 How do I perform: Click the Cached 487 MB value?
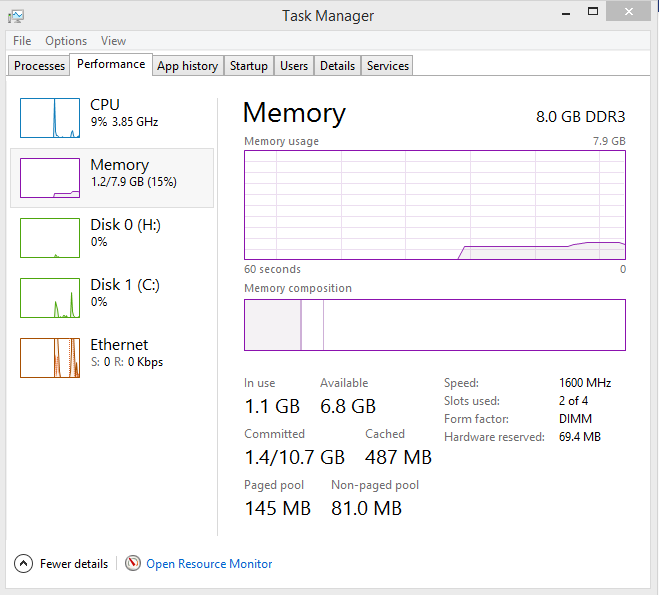click(398, 457)
